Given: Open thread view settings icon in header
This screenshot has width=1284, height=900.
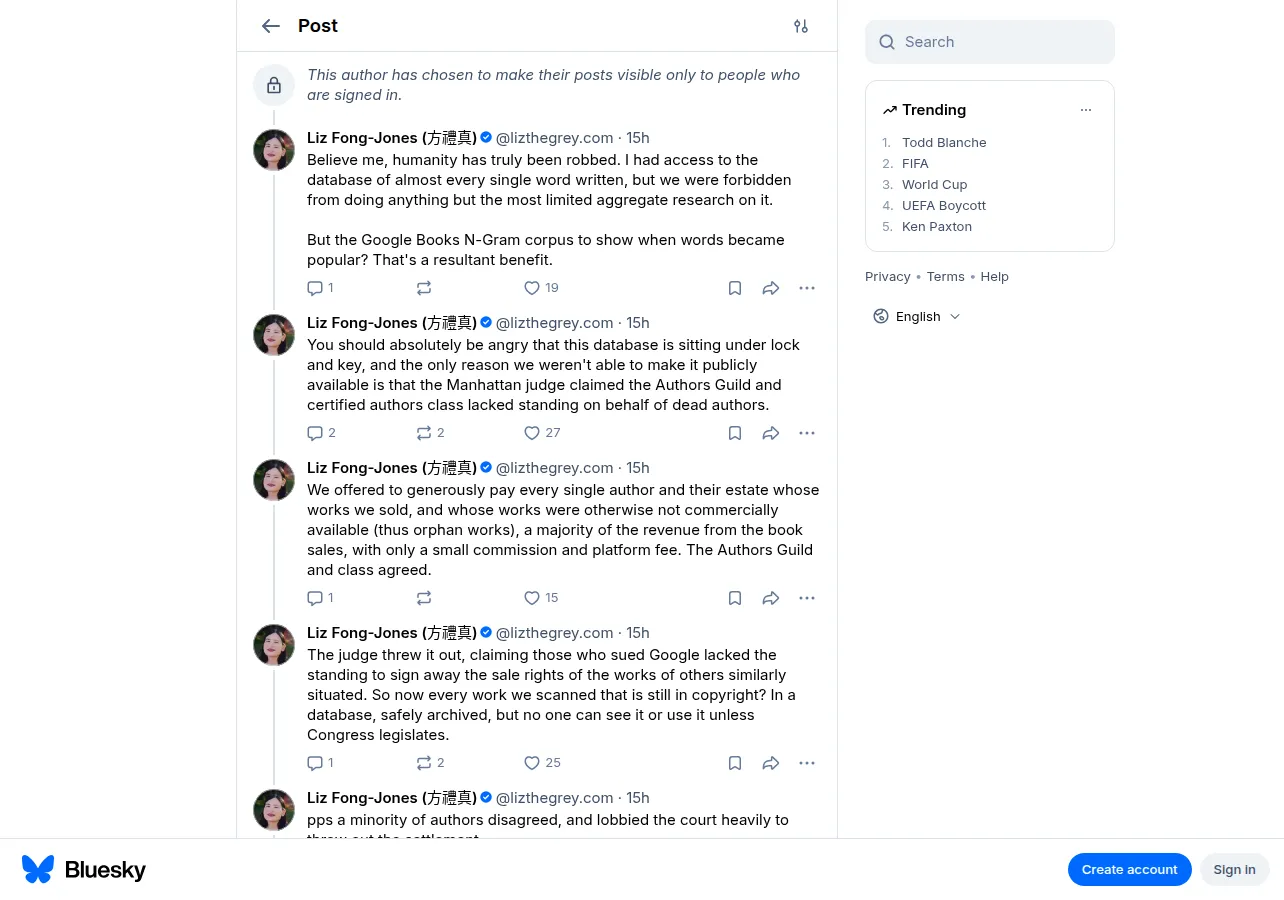Looking at the screenshot, I should click(801, 26).
